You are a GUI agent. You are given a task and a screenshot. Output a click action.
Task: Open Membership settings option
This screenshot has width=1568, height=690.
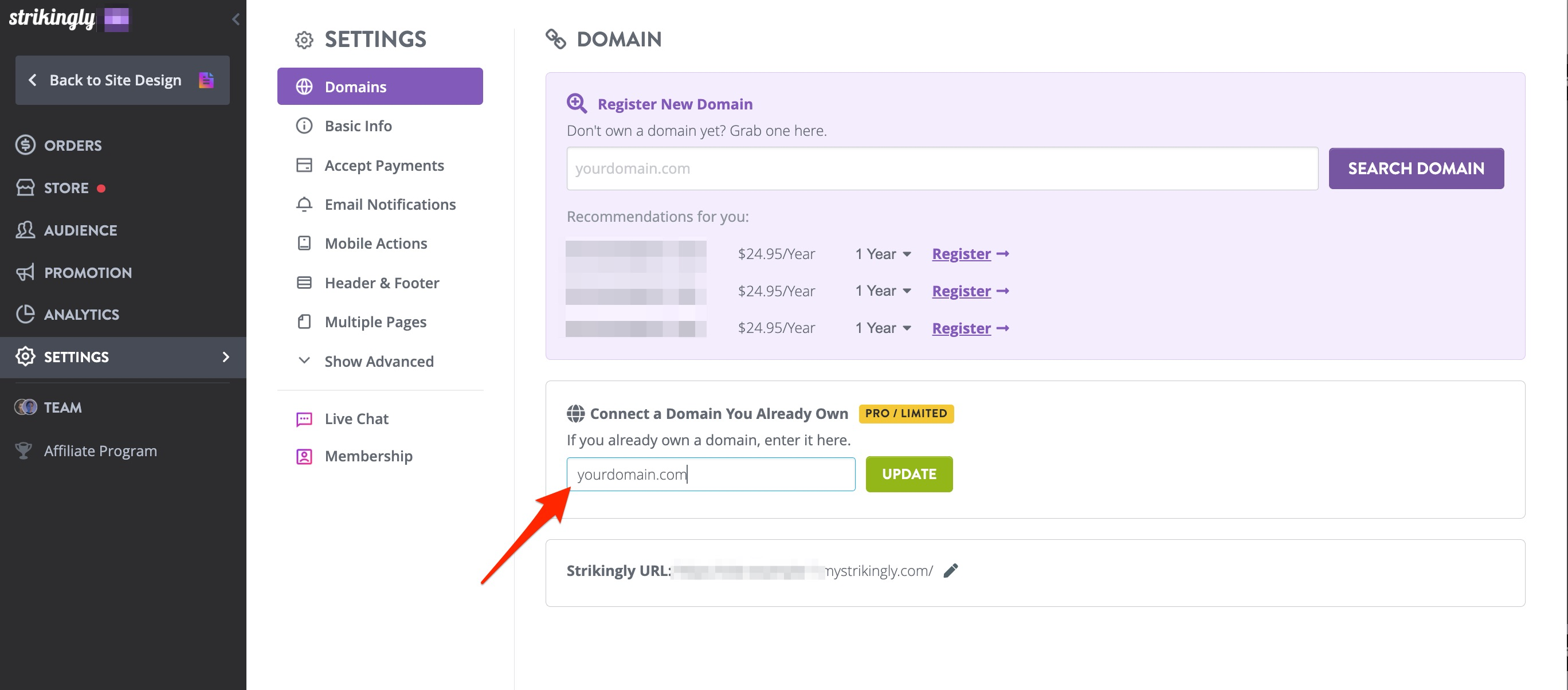(x=369, y=455)
